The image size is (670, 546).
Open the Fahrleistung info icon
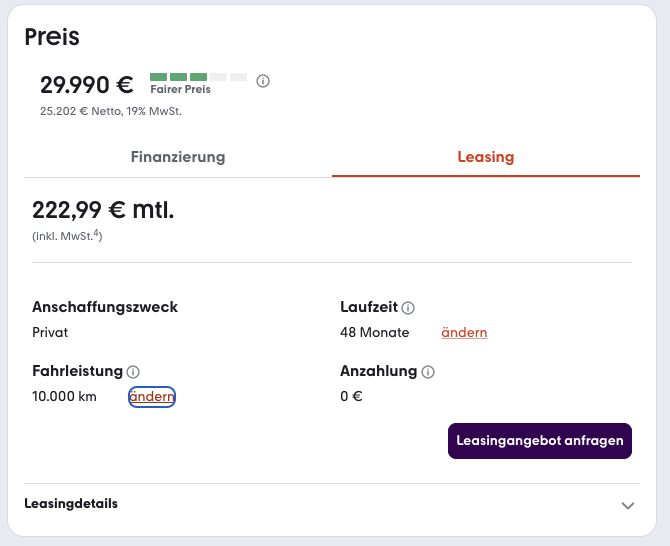coord(133,372)
